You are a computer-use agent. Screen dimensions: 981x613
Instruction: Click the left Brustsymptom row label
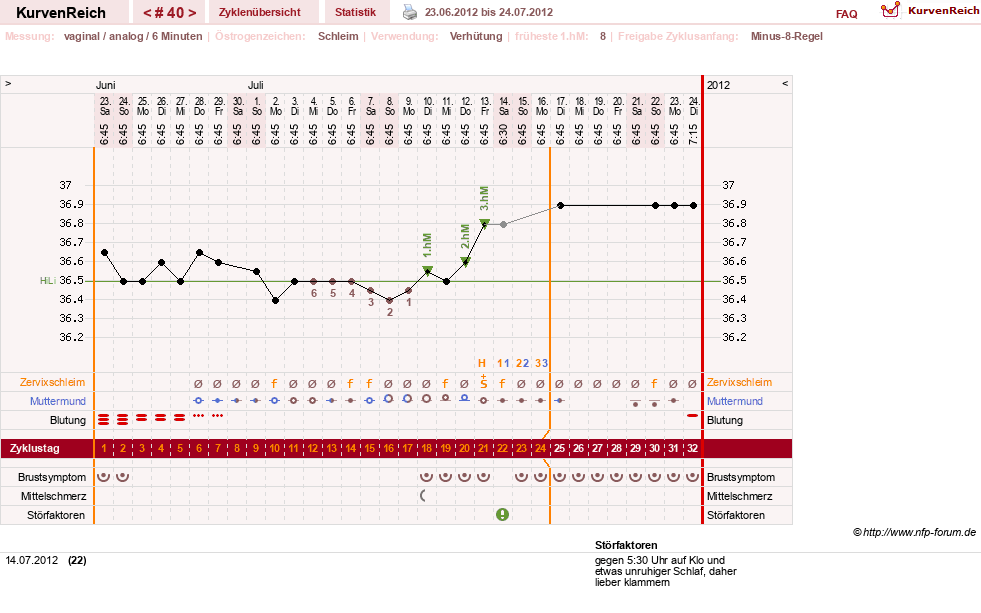coord(52,477)
